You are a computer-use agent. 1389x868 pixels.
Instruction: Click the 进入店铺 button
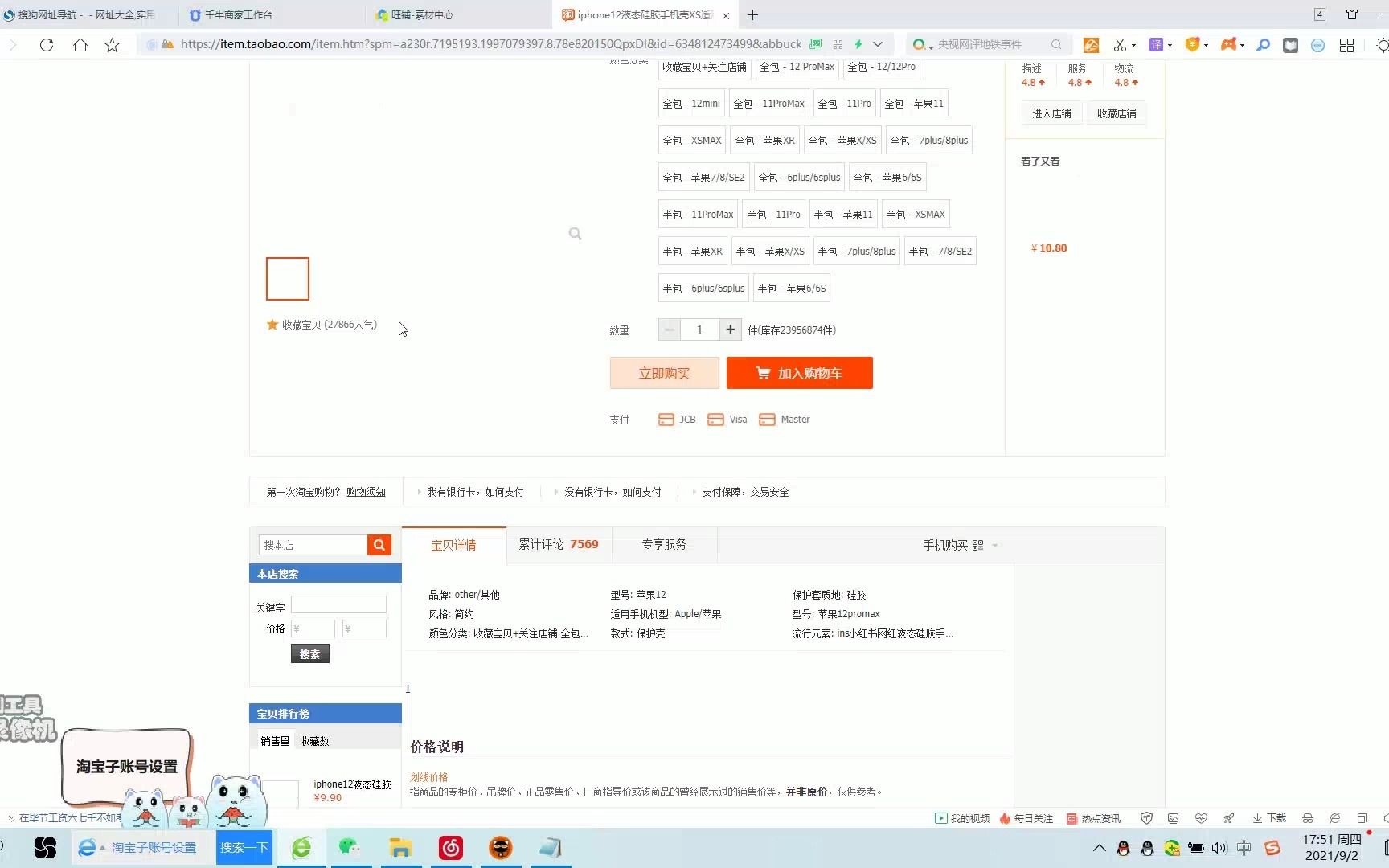coord(1051,113)
